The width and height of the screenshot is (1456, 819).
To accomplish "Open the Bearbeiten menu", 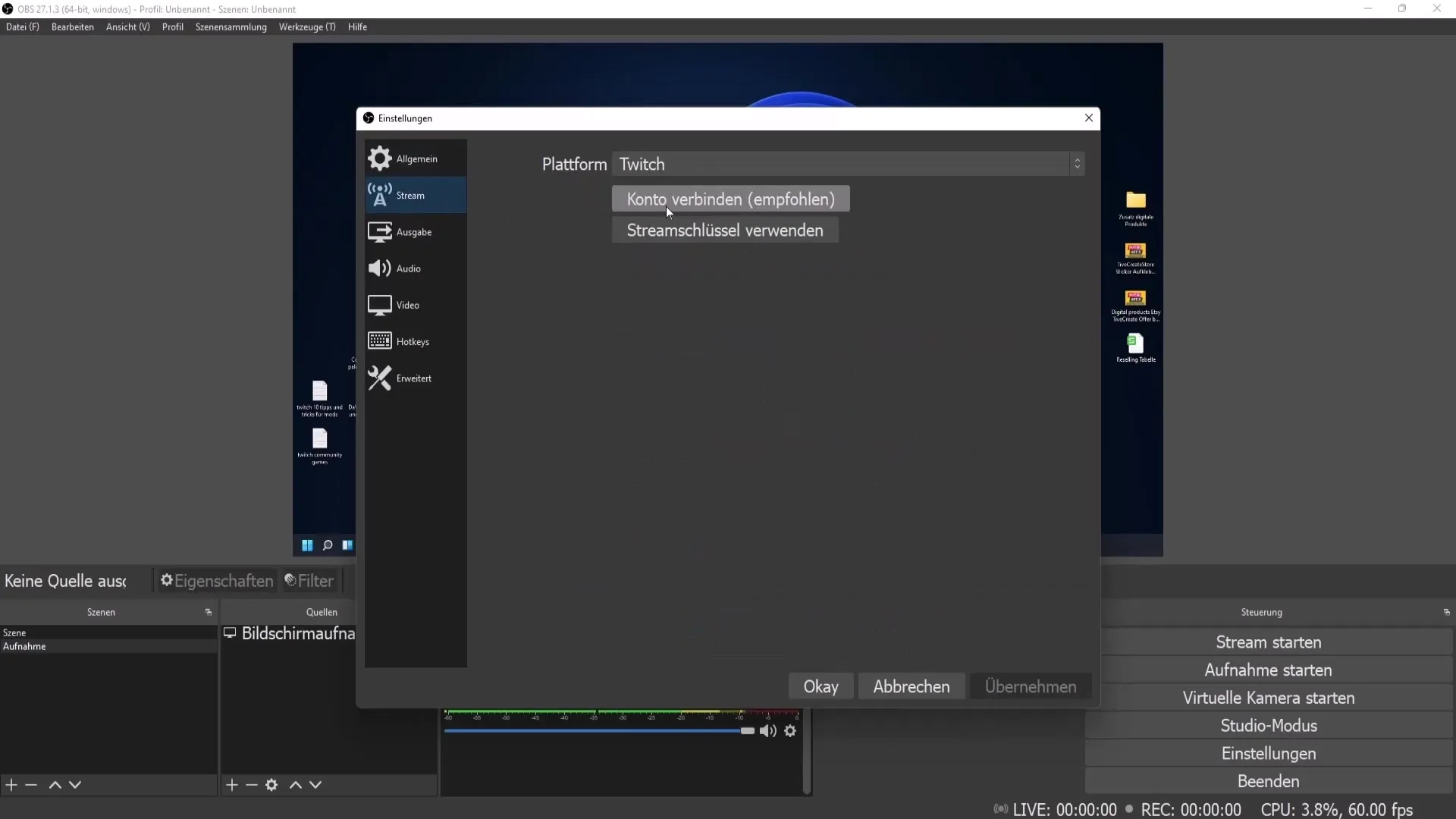I will click(73, 27).
